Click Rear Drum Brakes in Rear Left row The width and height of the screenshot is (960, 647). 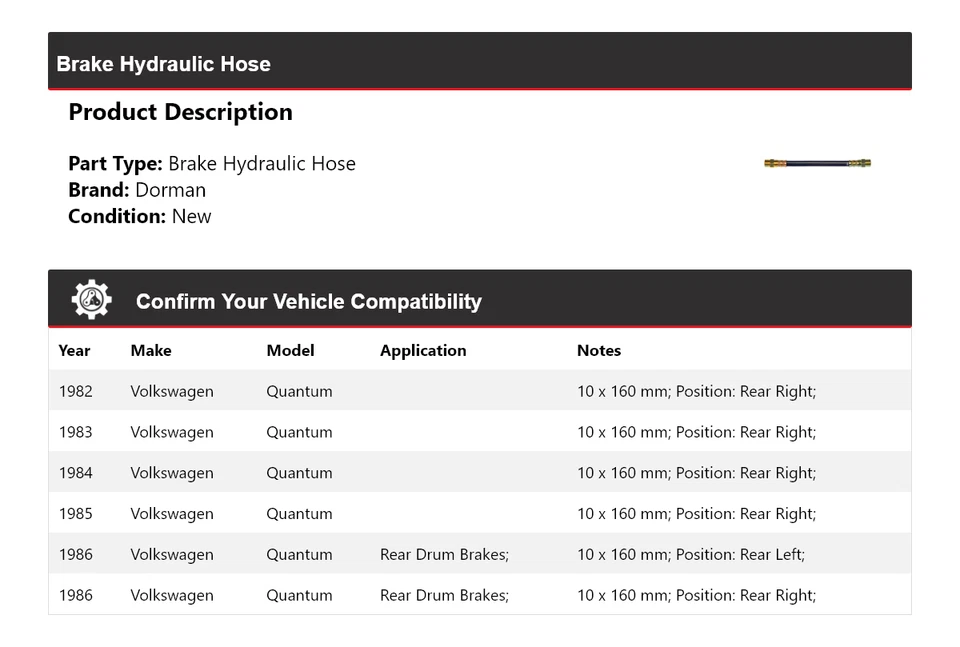coord(444,554)
